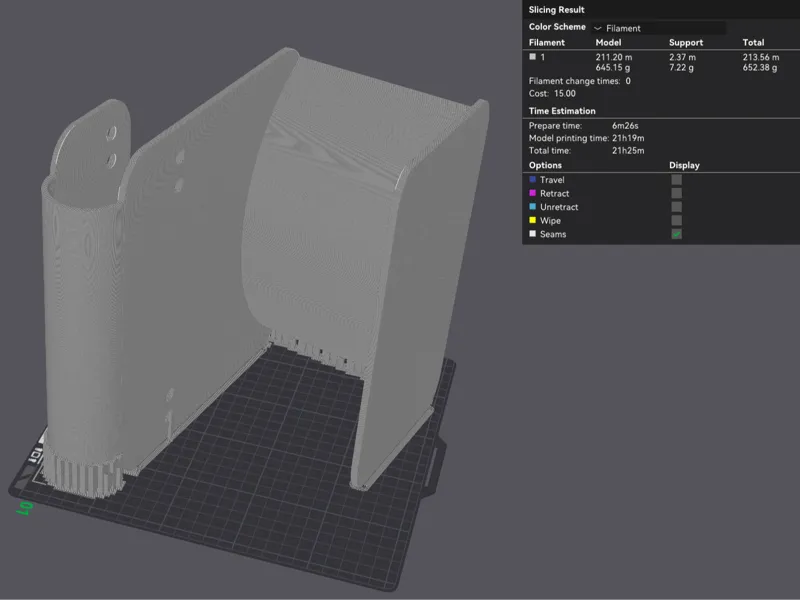Click the Prepare time 6m26s value
Image resolution: width=800 pixels, height=600 pixels.
[x=625, y=126]
